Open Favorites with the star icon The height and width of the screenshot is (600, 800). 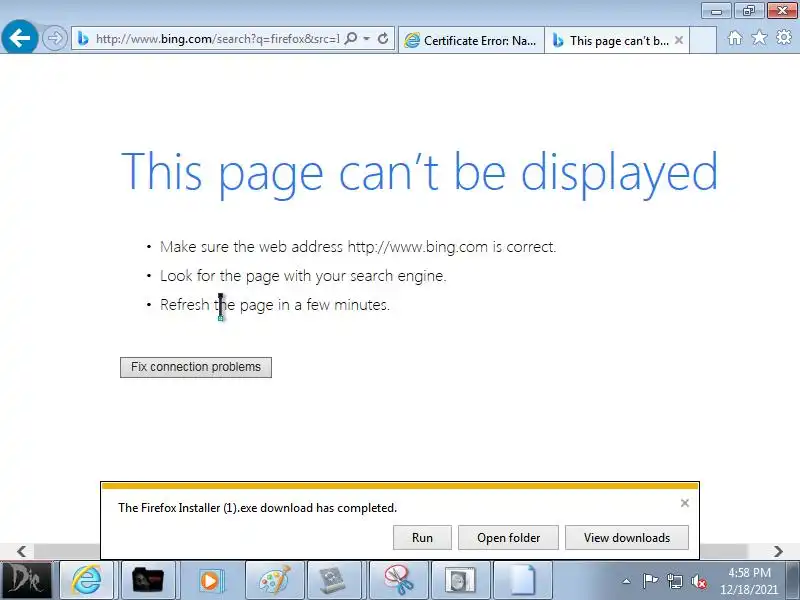759,38
